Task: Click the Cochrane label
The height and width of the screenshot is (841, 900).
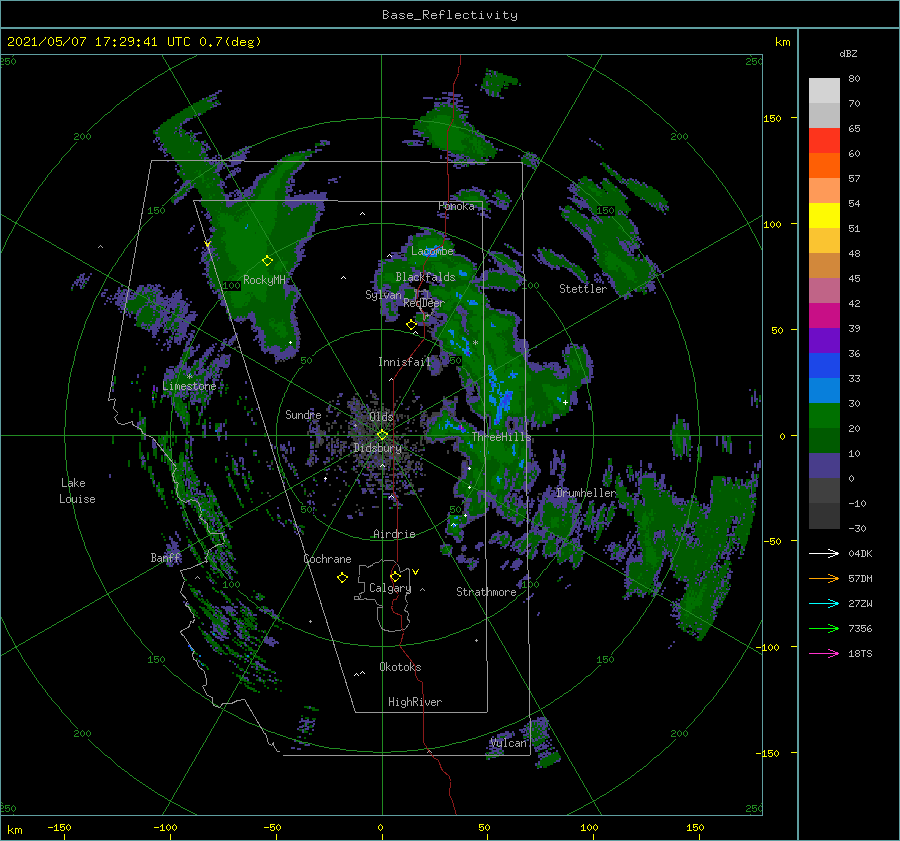Action: coord(327,559)
